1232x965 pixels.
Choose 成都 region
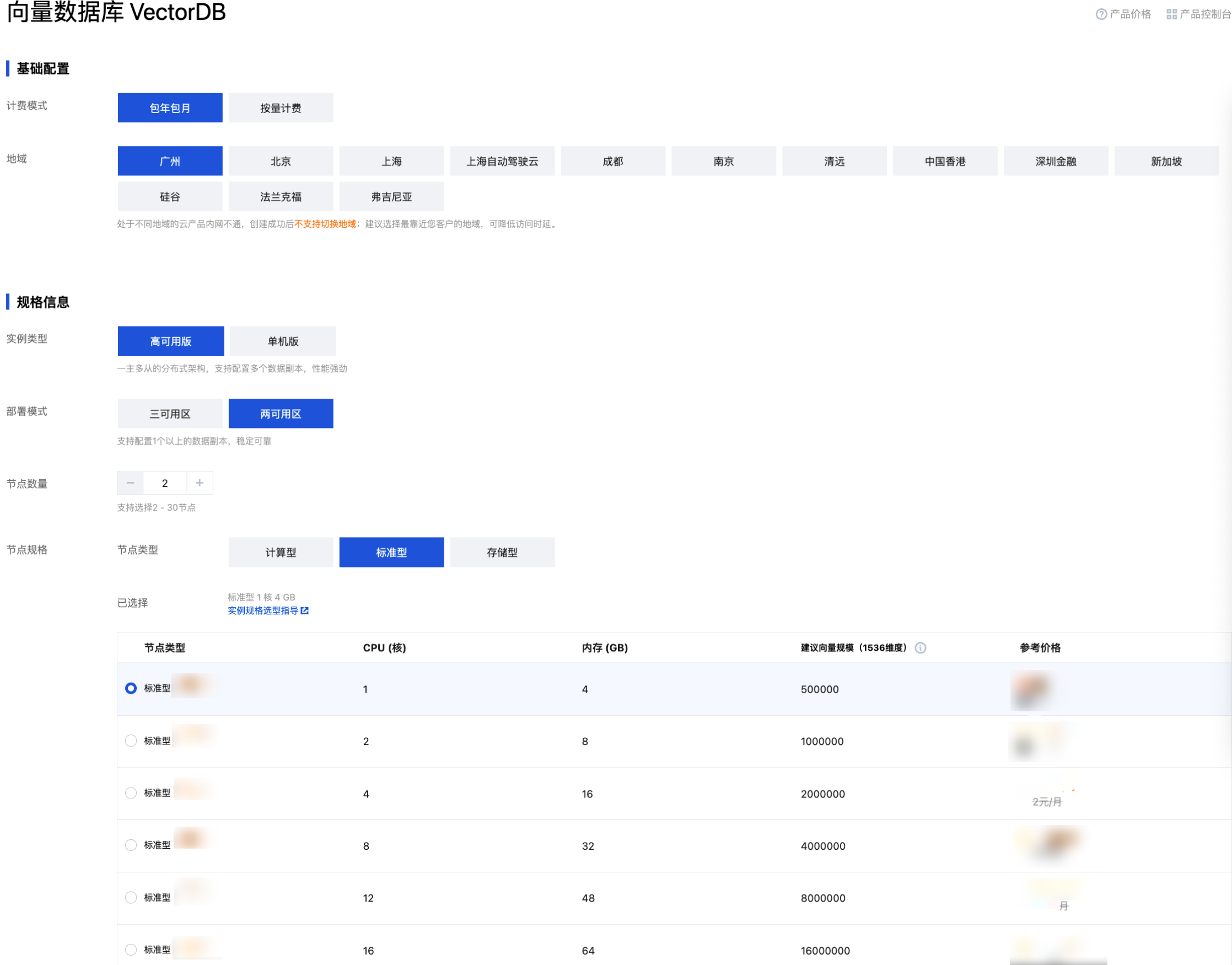[613, 161]
